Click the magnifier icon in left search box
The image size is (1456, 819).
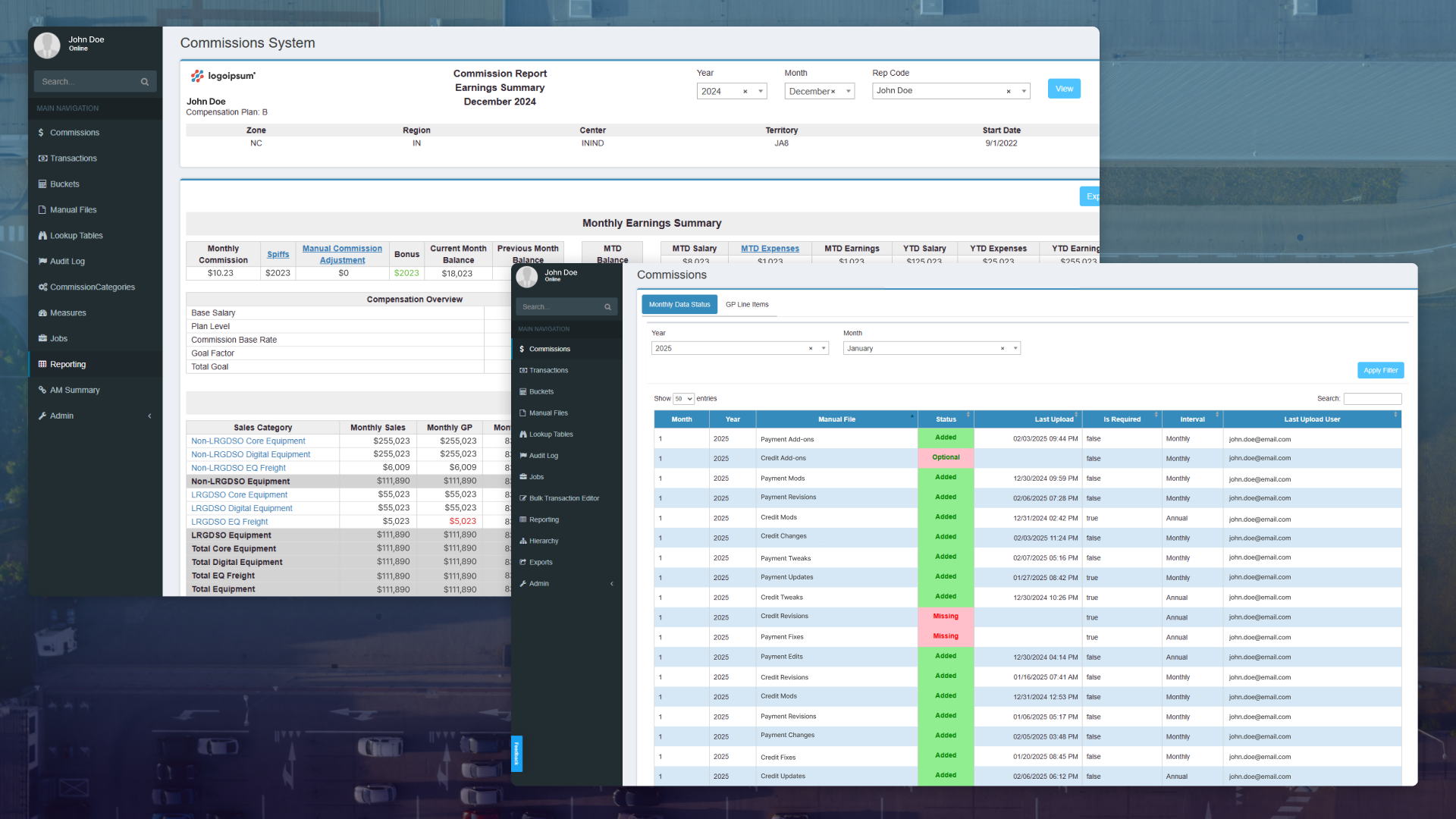(145, 82)
